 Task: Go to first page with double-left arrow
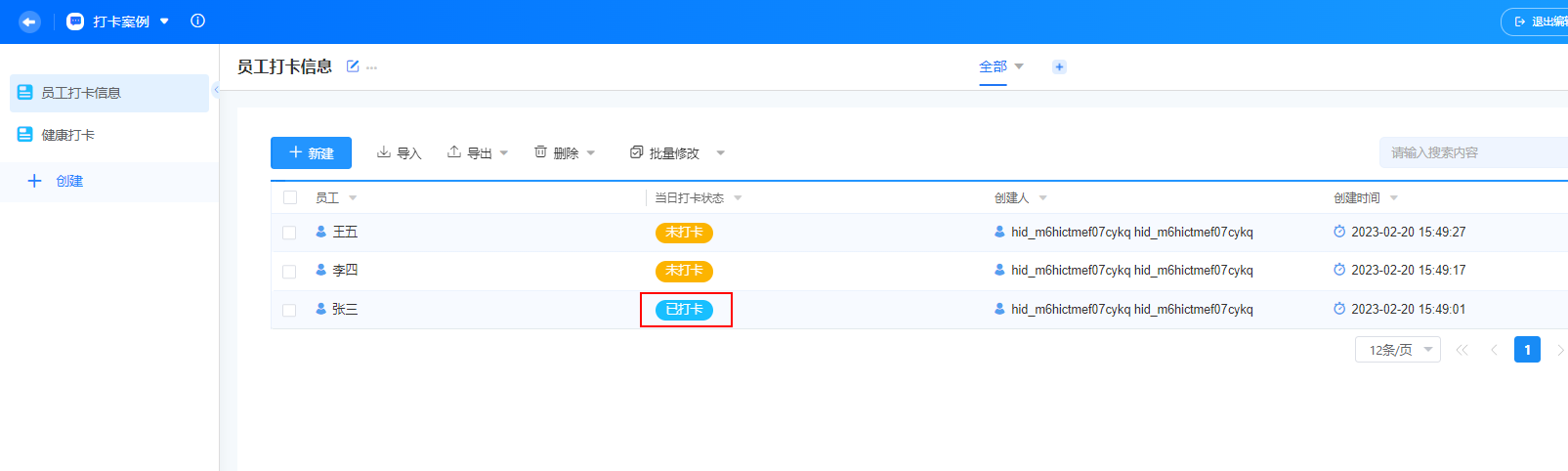tap(1462, 350)
